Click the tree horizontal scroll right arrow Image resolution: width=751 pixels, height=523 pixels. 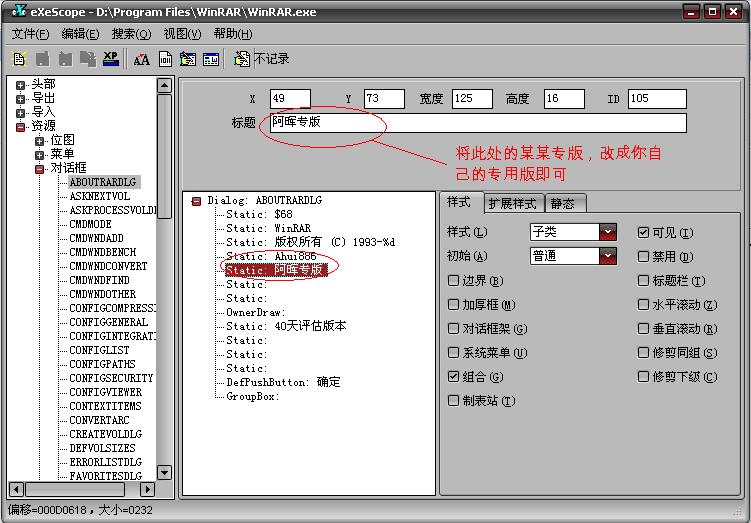tap(148, 489)
